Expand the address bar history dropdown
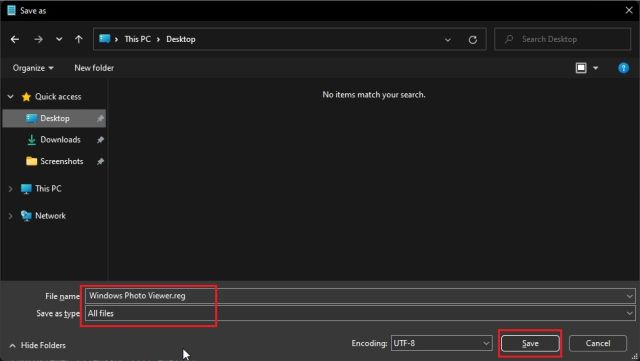The image size is (640, 361). (448, 40)
